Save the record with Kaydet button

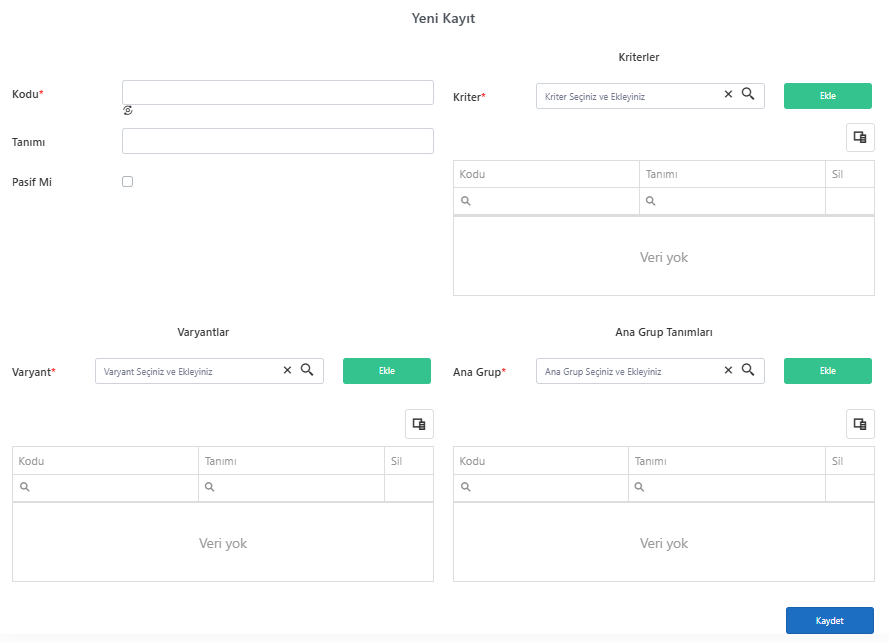(829, 620)
